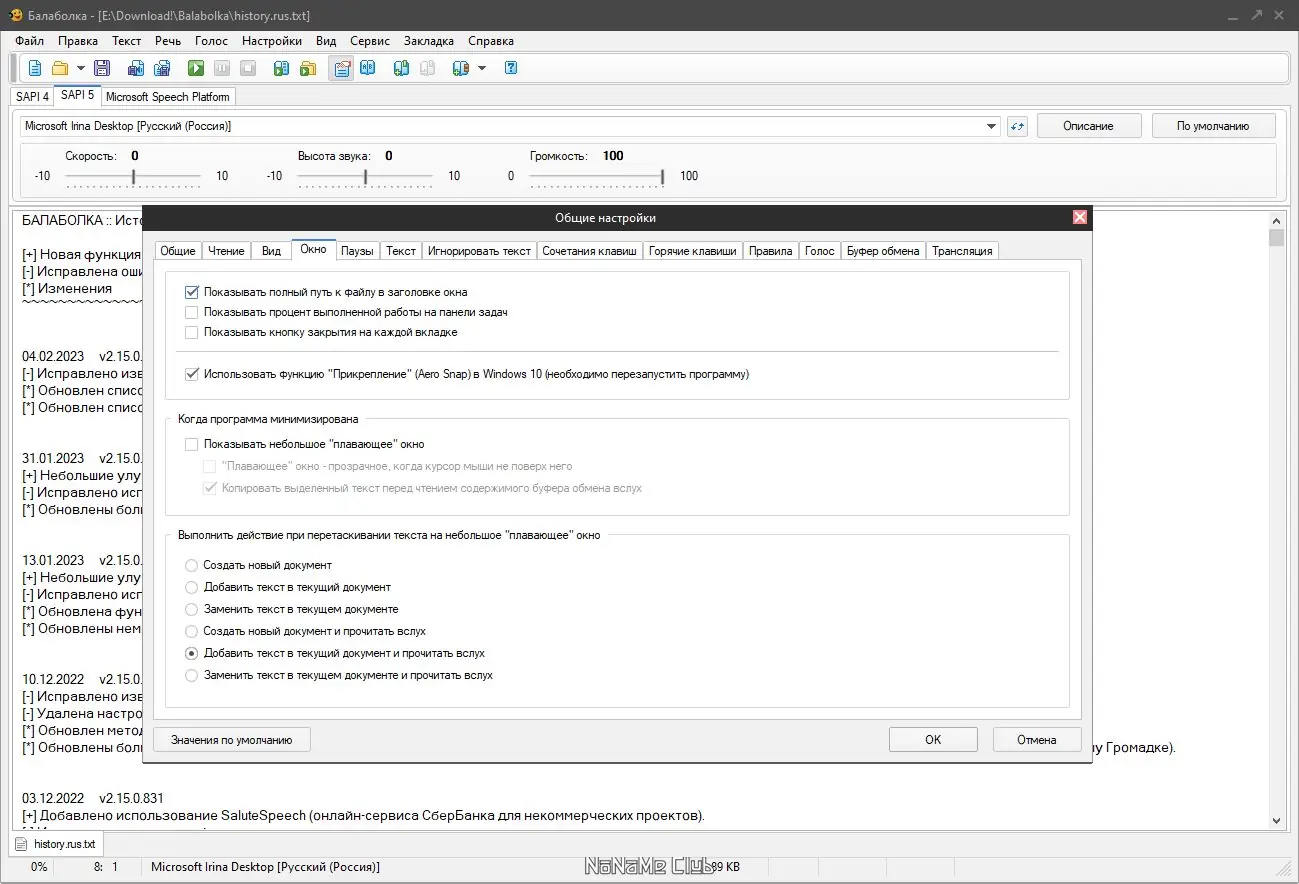Click the Отмена button
The image size is (1299, 884).
tap(1037, 740)
